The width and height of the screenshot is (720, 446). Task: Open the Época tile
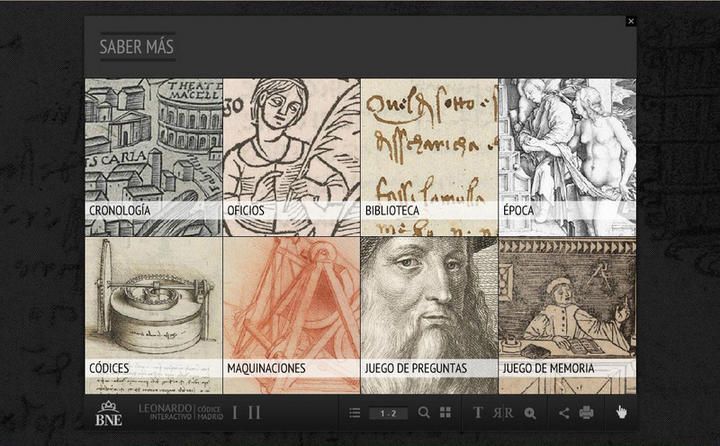[568, 157]
